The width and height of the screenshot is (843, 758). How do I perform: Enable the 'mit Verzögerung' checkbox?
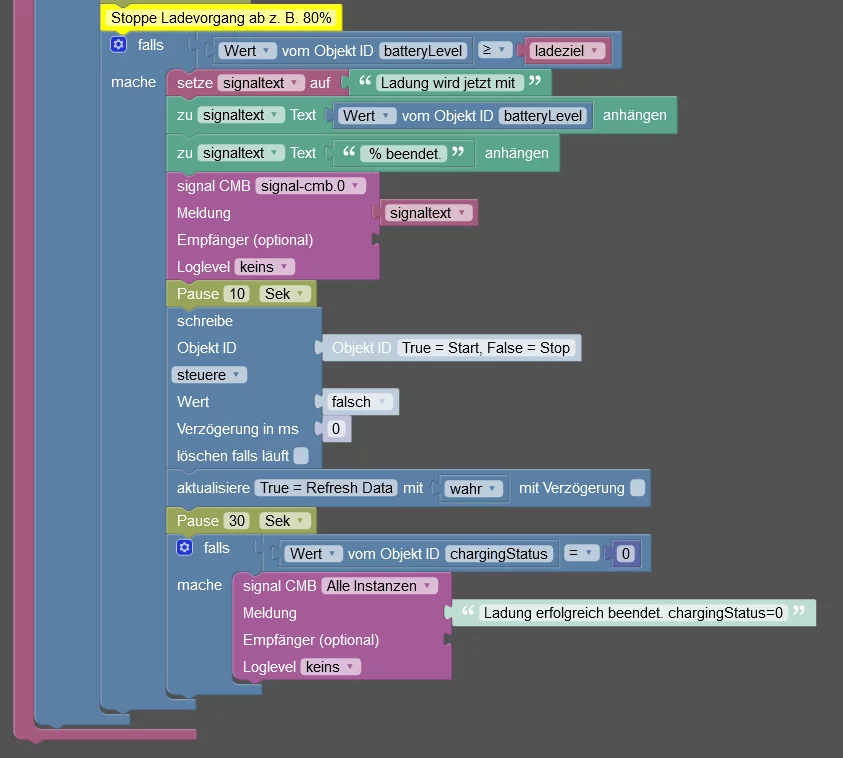638,488
